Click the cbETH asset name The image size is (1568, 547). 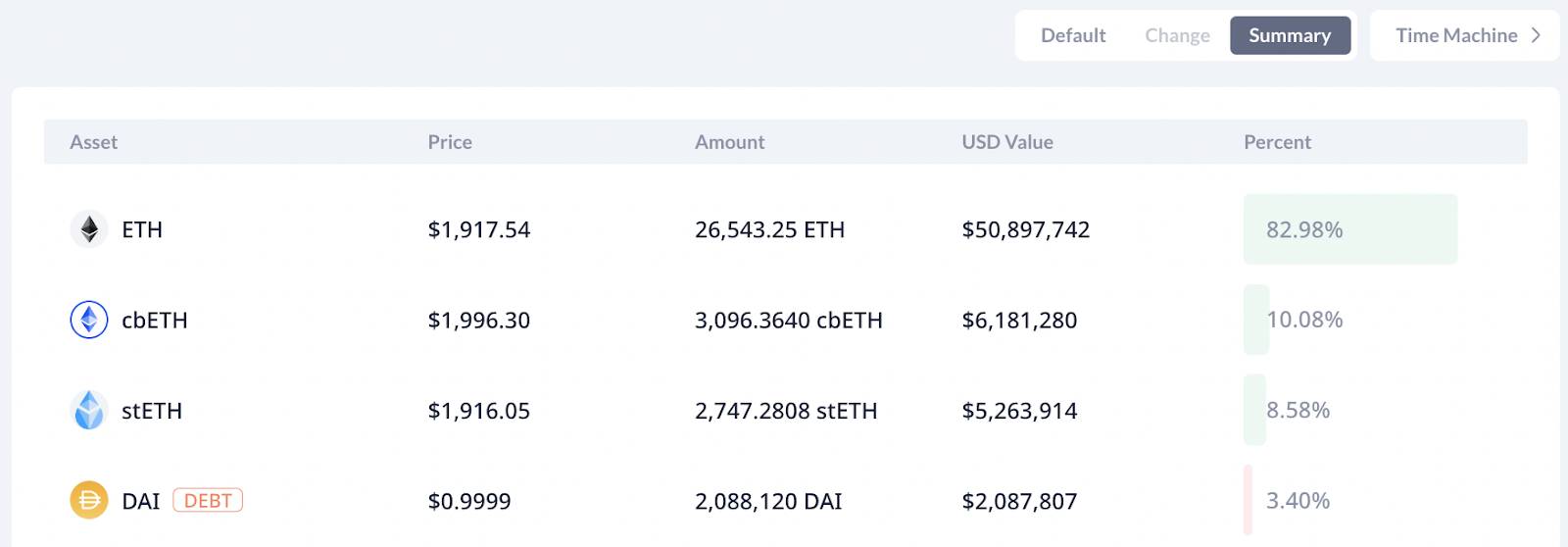coord(155,320)
